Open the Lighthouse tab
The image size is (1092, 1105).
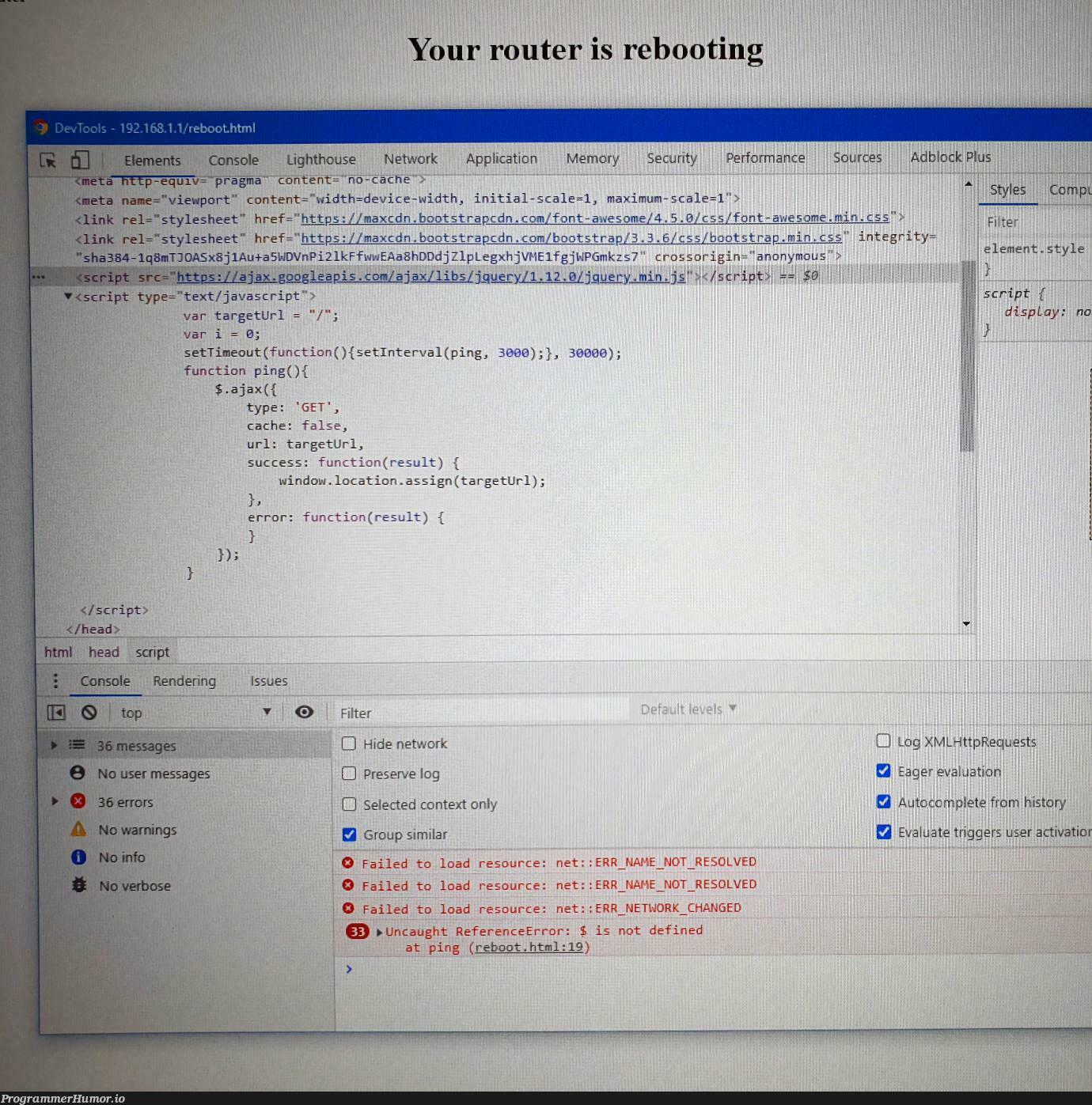click(321, 160)
